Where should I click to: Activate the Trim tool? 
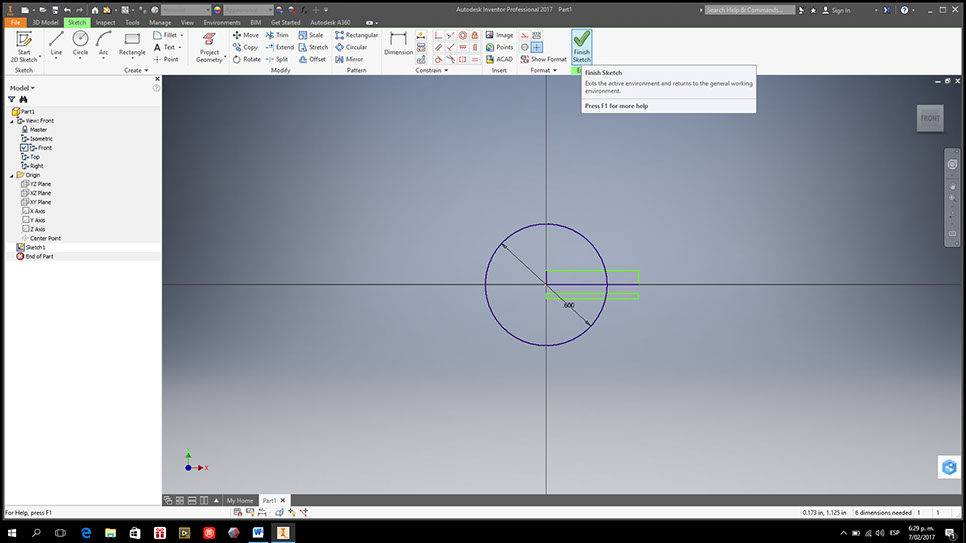click(x=277, y=35)
